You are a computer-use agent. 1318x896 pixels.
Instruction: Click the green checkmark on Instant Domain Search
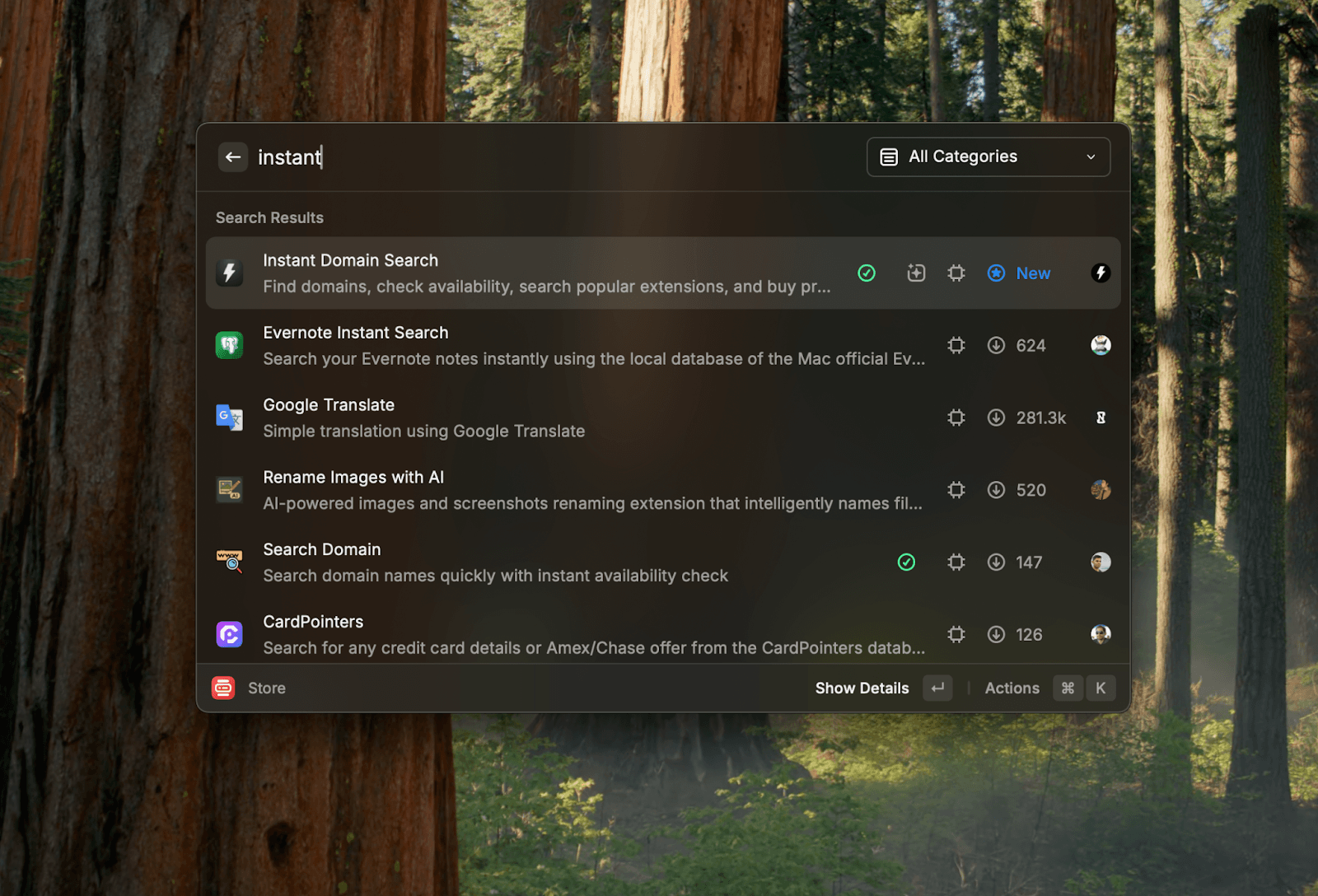pos(867,273)
